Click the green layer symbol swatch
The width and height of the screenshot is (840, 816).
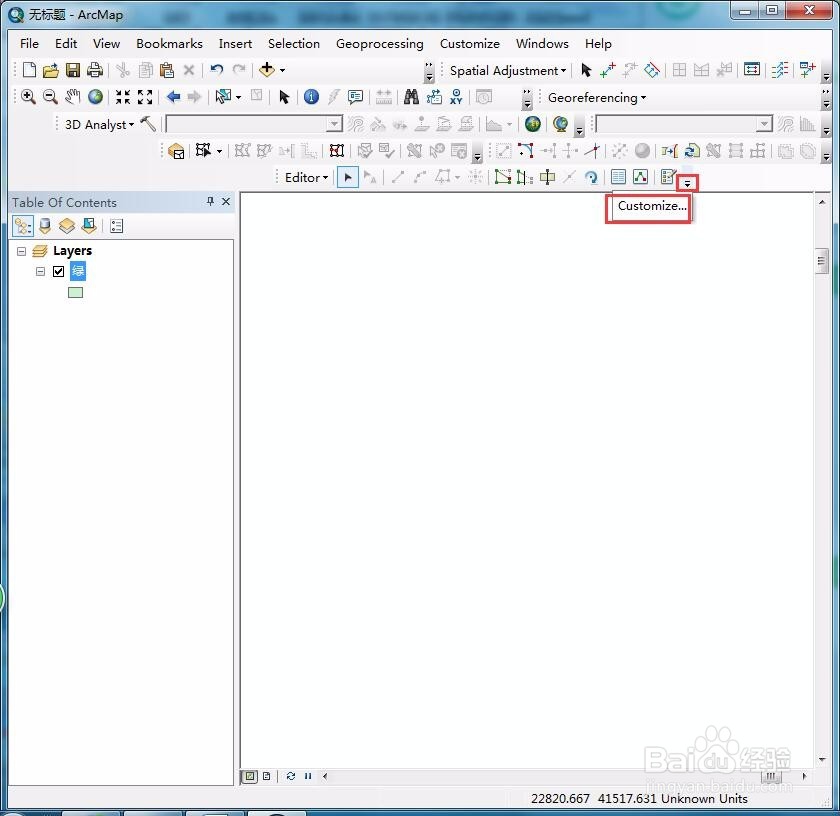tap(76, 293)
